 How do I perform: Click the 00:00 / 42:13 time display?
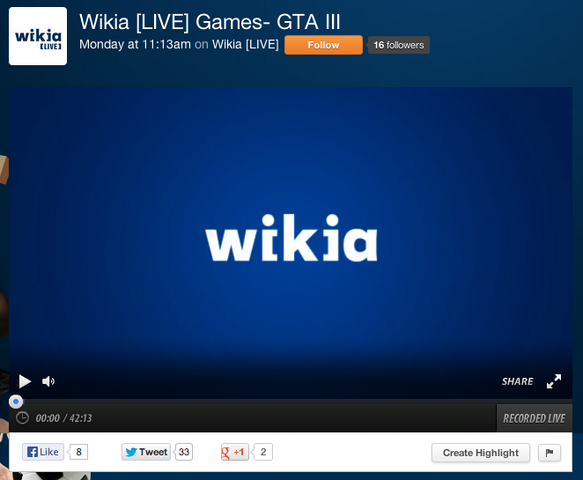click(64, 418)
